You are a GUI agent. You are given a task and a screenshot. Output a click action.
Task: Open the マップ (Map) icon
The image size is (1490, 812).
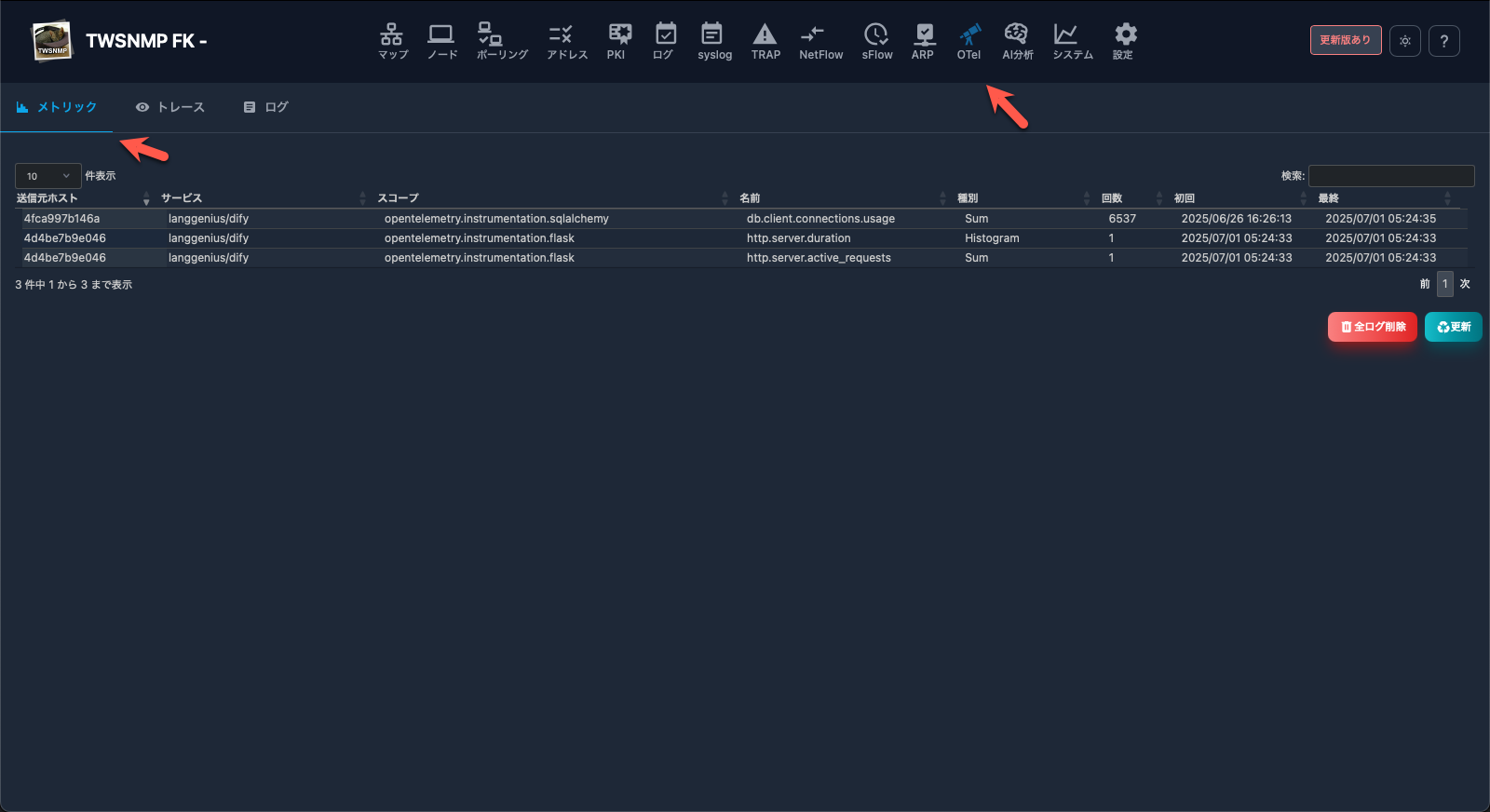tap(392, 41)
